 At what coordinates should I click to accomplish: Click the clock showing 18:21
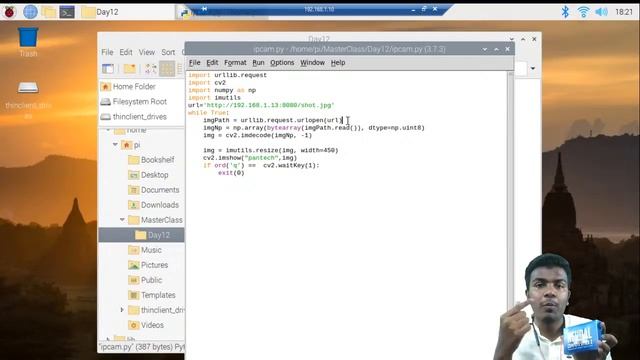point(624,12)
